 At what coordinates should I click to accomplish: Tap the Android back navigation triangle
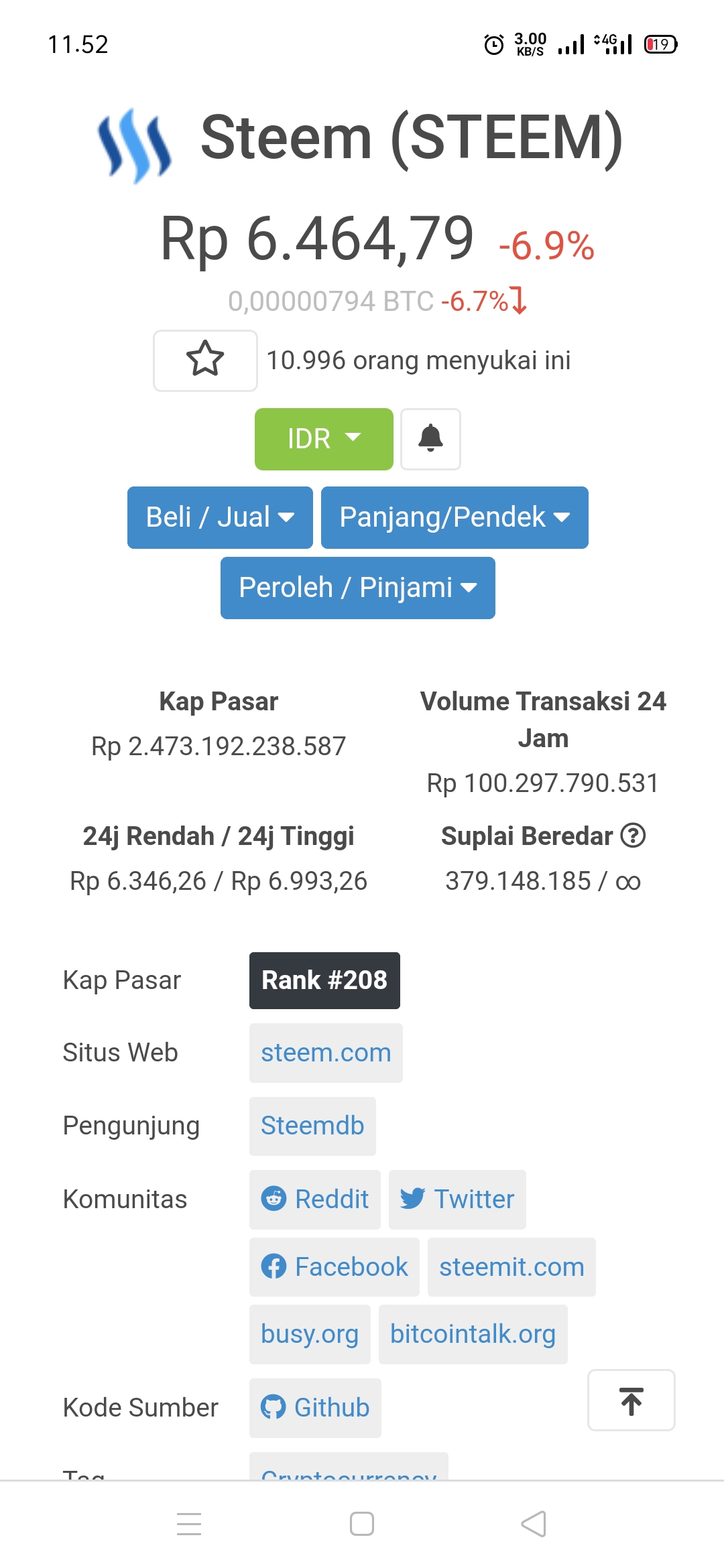[534, 1524]
